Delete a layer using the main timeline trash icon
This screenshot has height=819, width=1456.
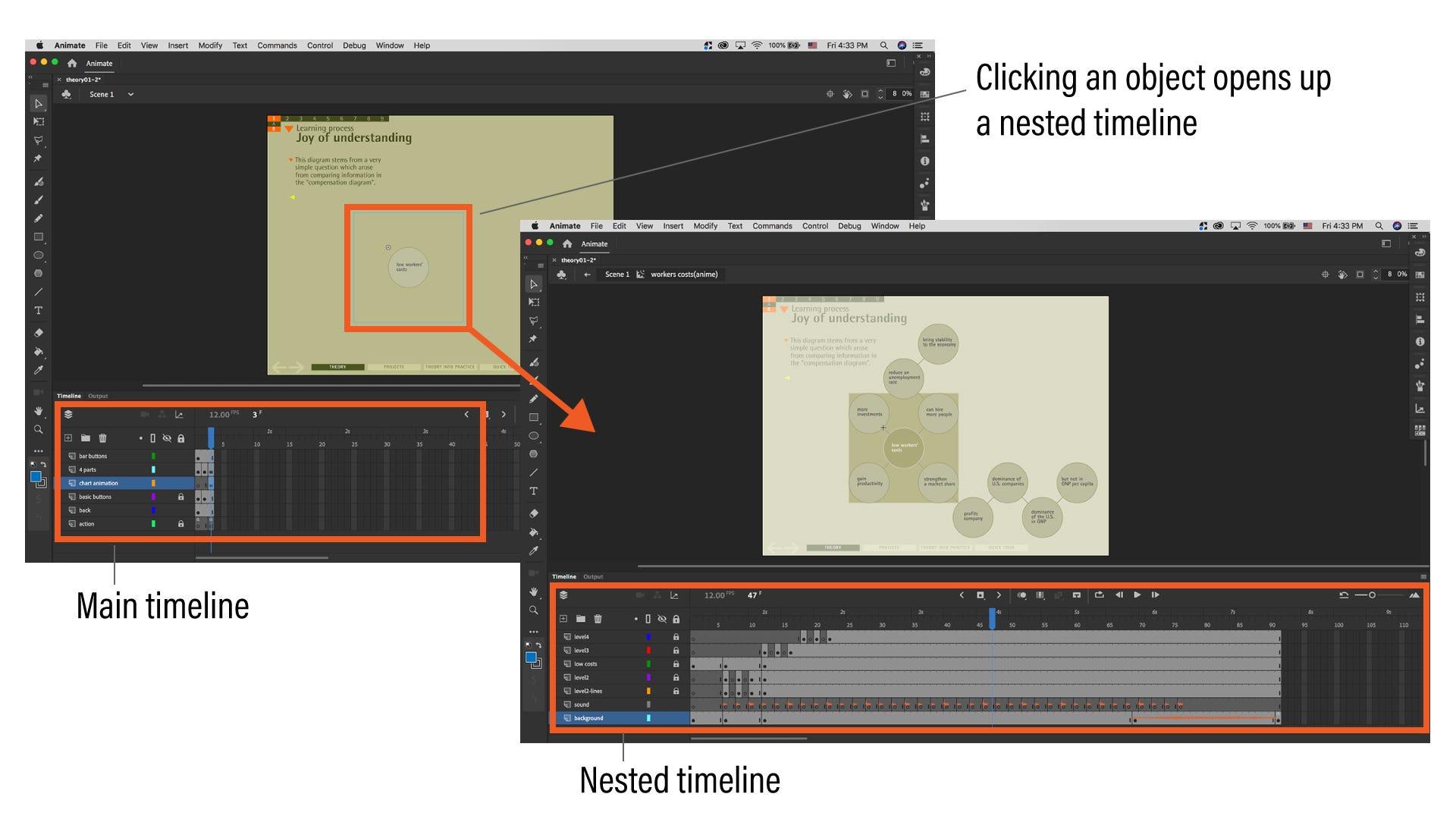click(x=103, y=438)
